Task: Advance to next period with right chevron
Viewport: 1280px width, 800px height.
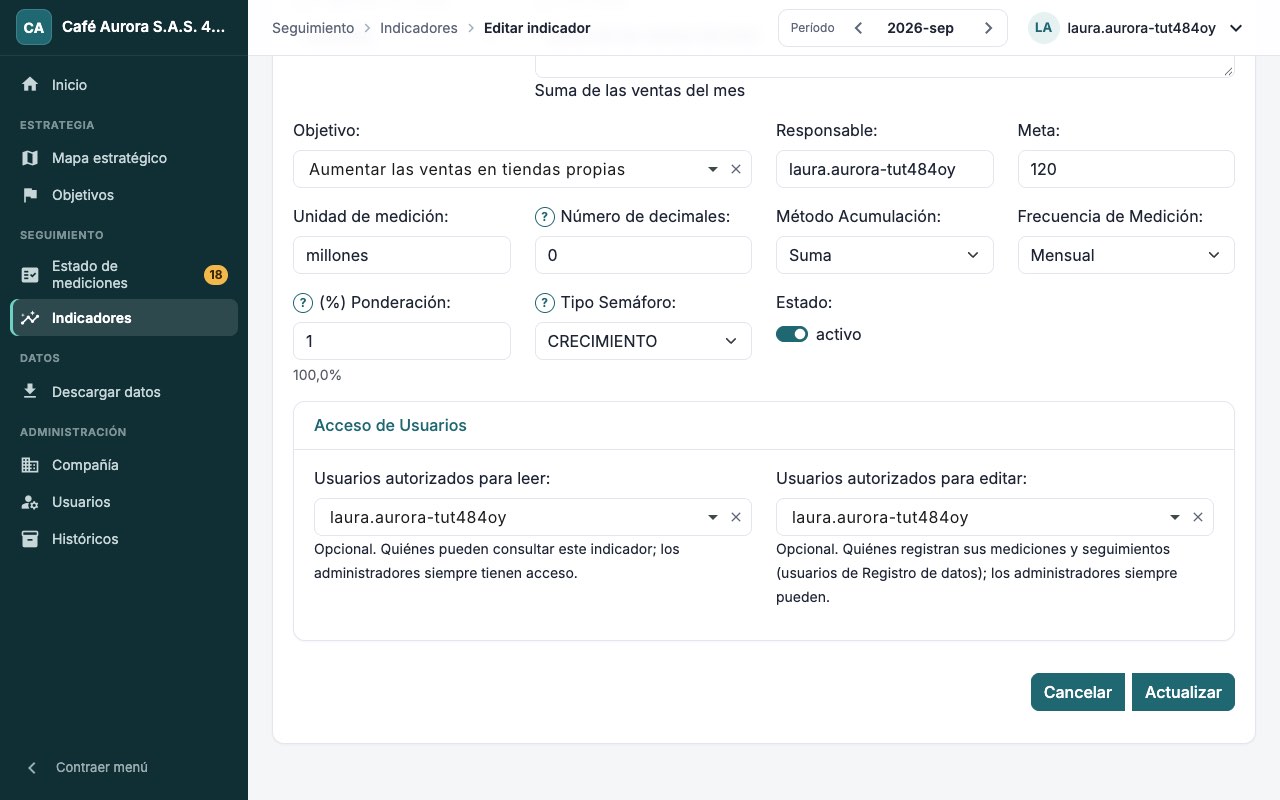Action: coord(988,28)
